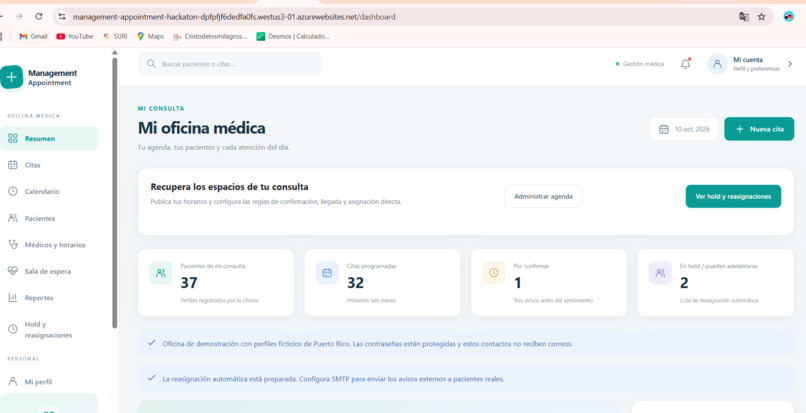806x413 pixels.
Task: Click the stethoscope icon for Médicos y horarios
Action: click(x=13, y=245)
